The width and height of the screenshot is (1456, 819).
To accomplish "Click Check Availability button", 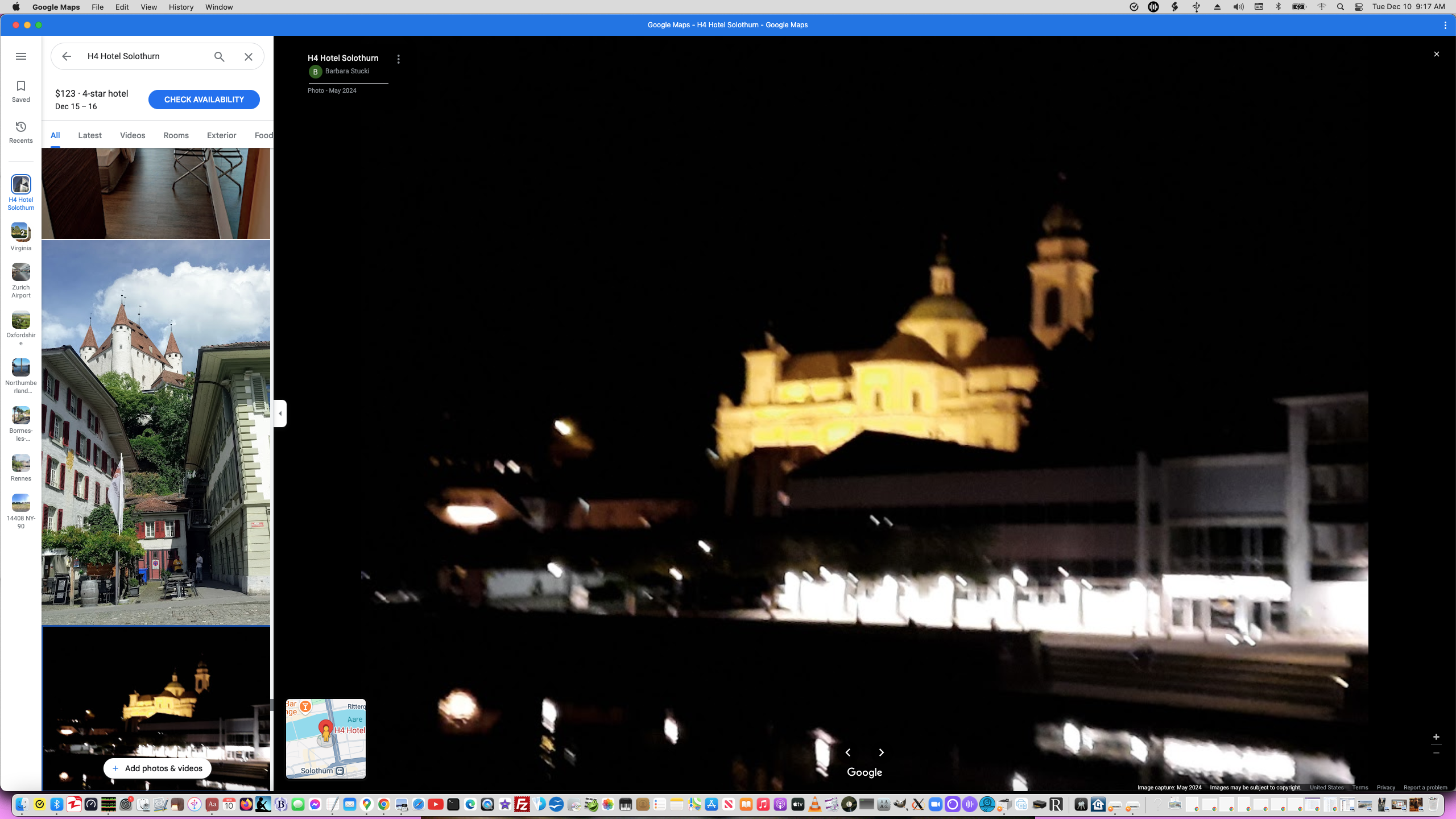I will click(204, 100).
